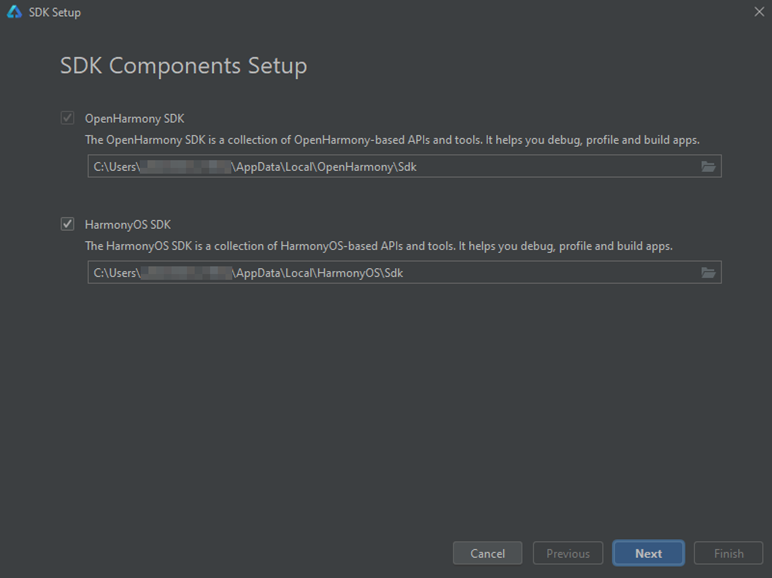Go back with the Previous button

click(568, 553)
